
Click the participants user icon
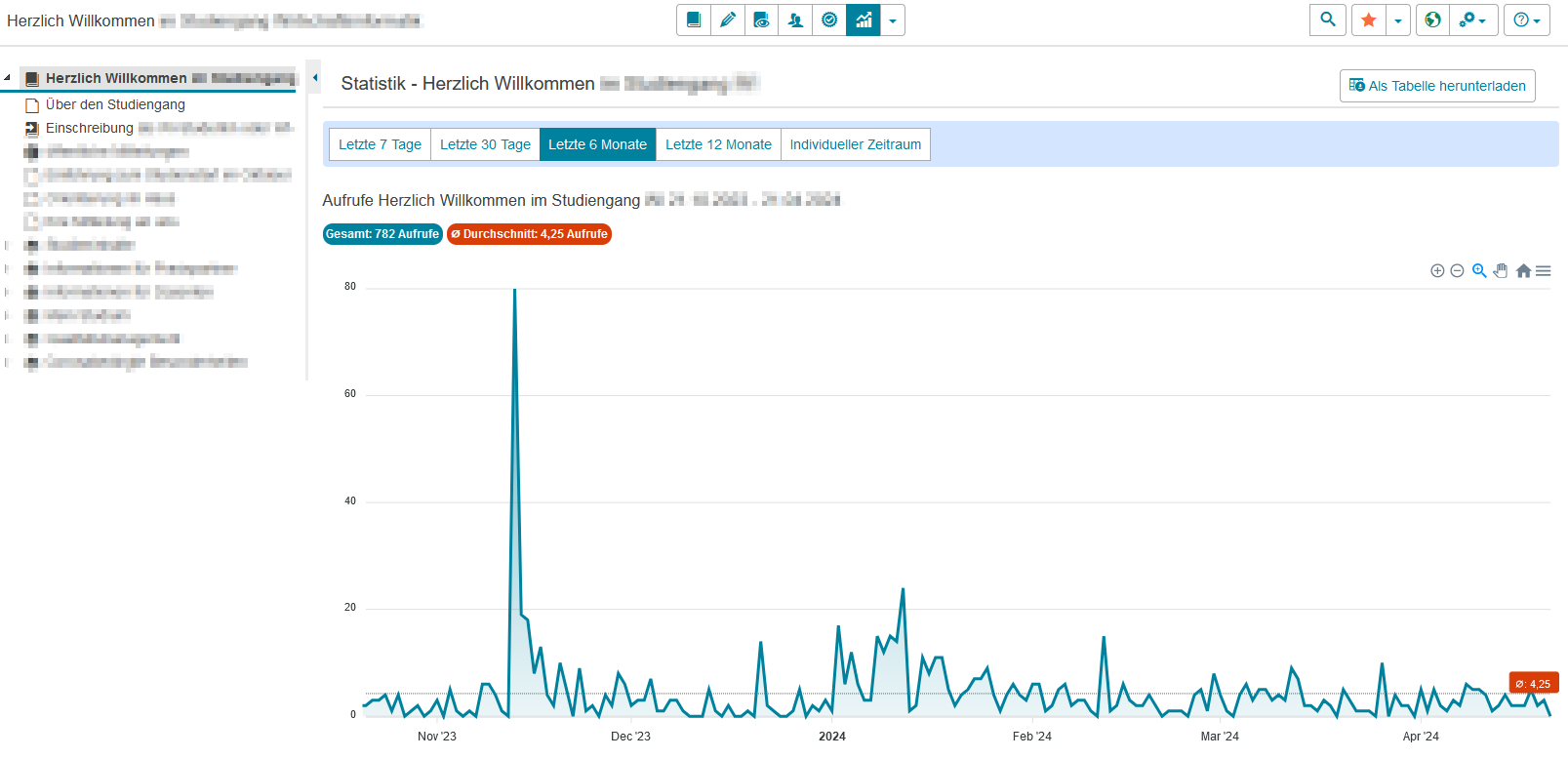click(x=795, y=20)
